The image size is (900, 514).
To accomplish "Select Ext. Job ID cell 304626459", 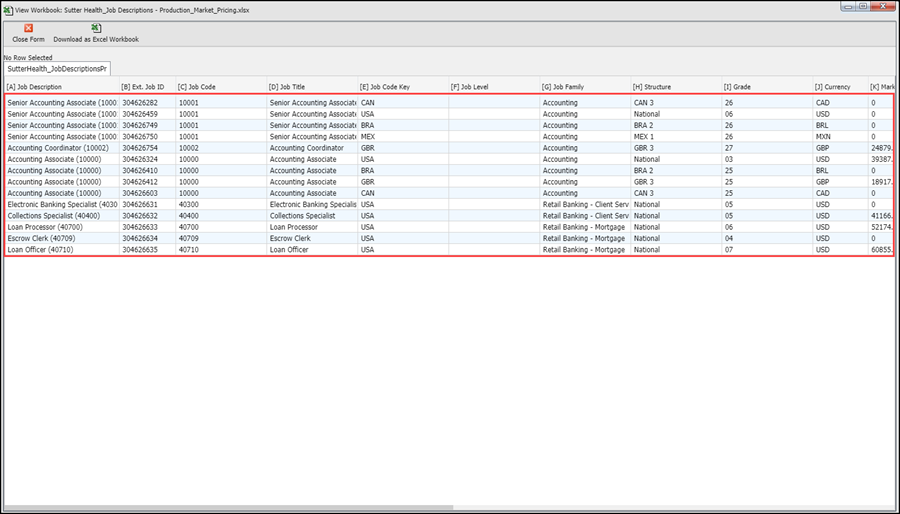I will click(x=148, y=114).
